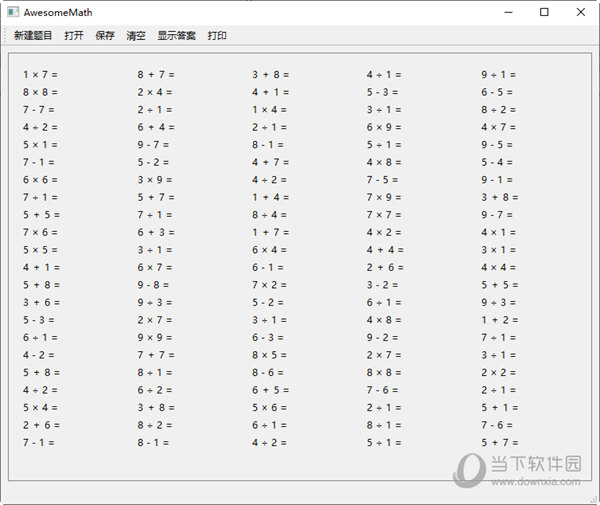Click the equation "5 × 1 ="
Image resolution: width=600 pixels, height=505 pixels.
coord(40,145)
